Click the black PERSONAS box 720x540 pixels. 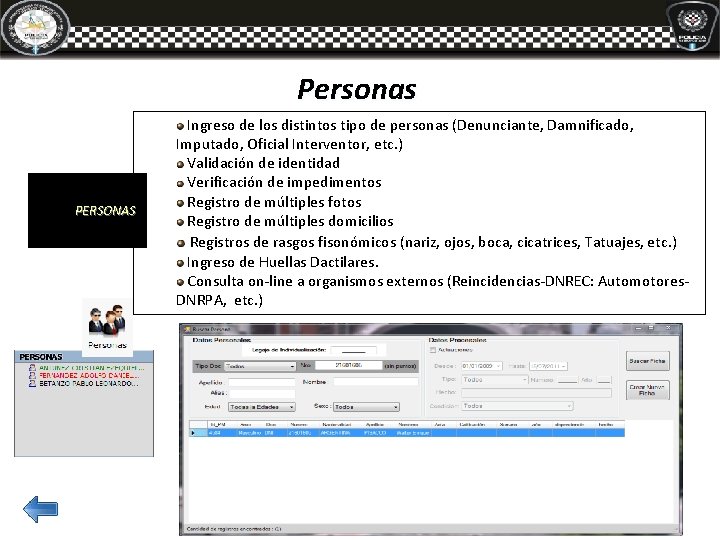click(x=87, y=210)
